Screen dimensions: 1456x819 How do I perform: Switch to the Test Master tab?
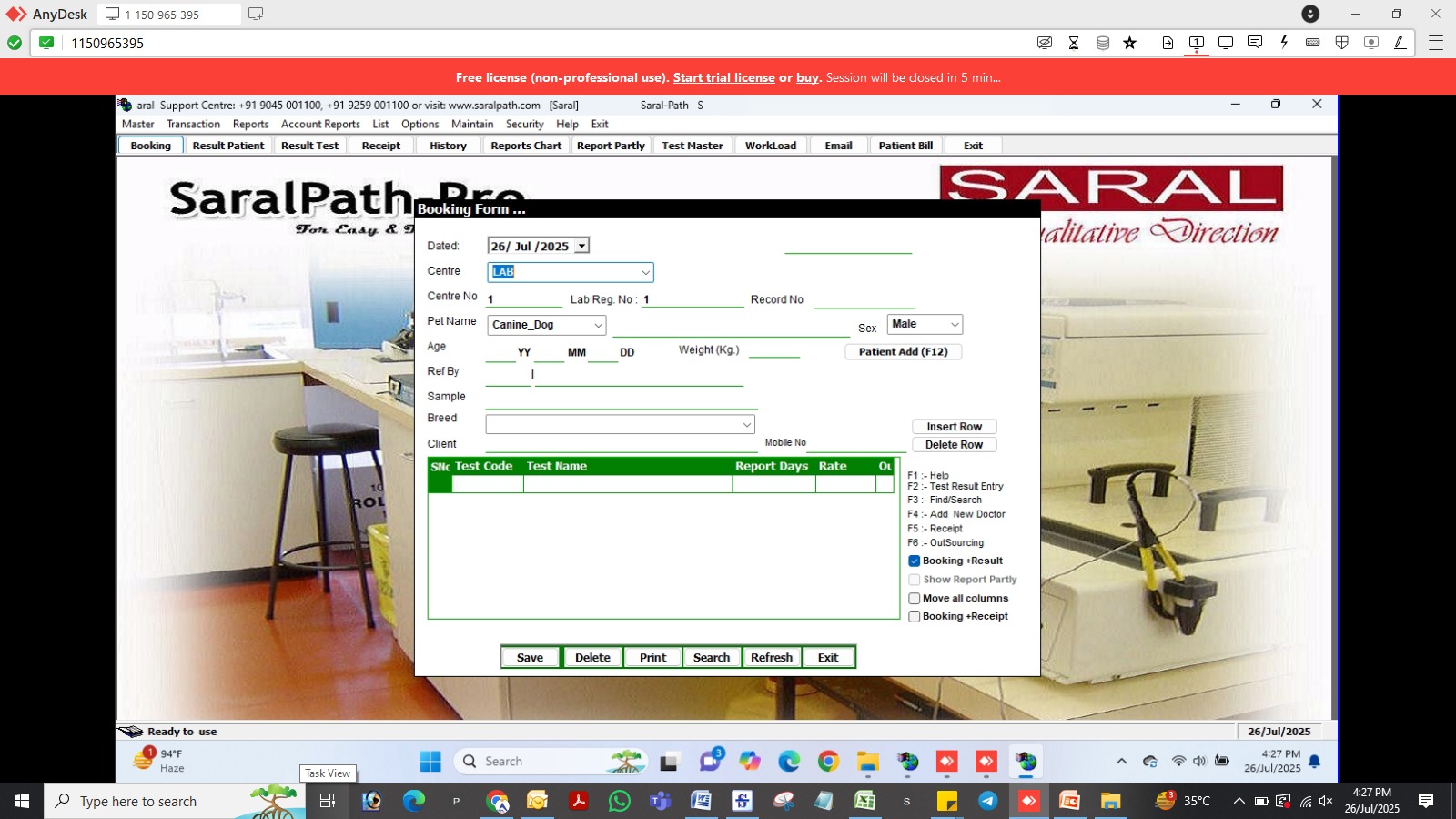693,146
